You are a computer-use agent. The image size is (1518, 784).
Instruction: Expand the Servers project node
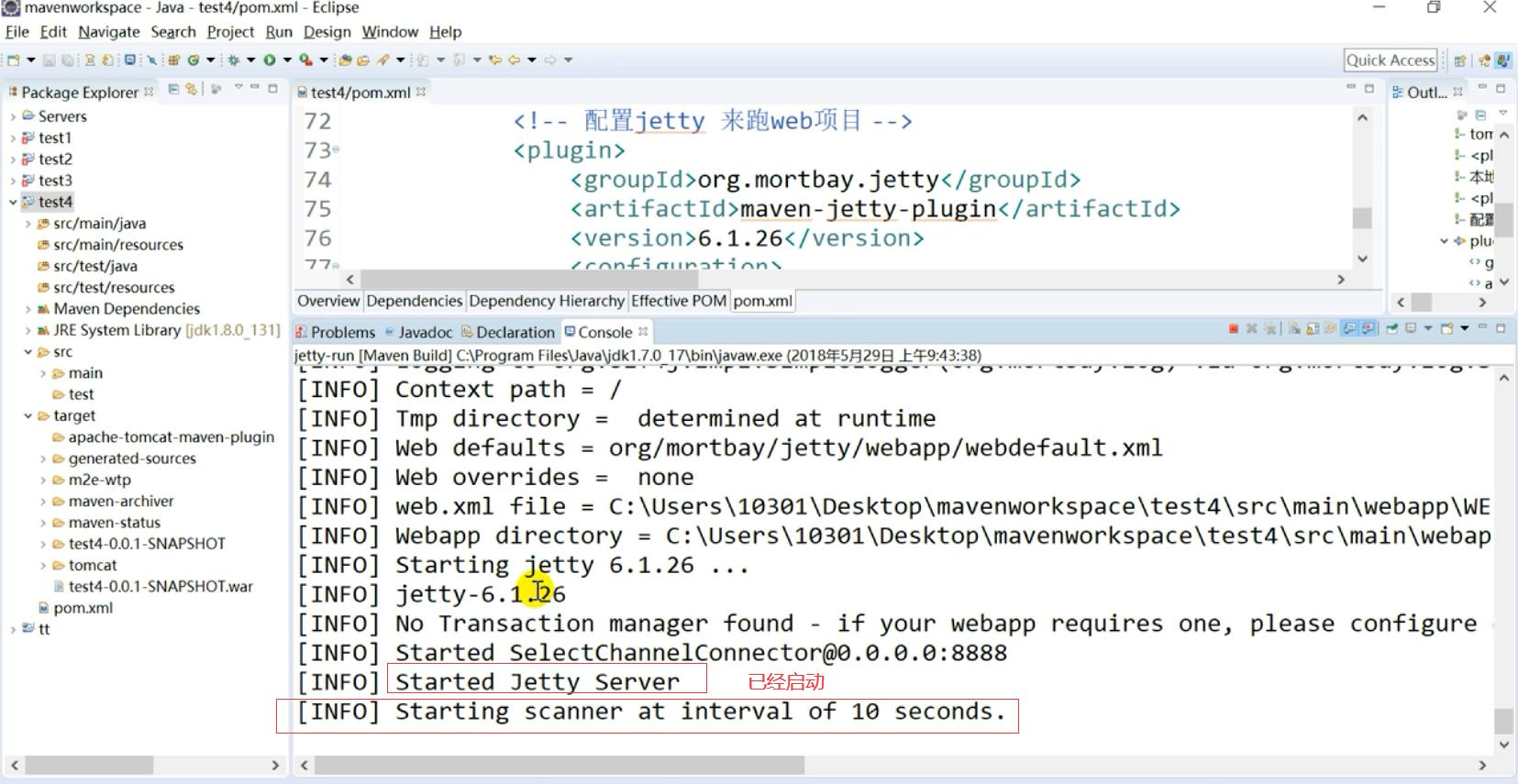(13, 116)
